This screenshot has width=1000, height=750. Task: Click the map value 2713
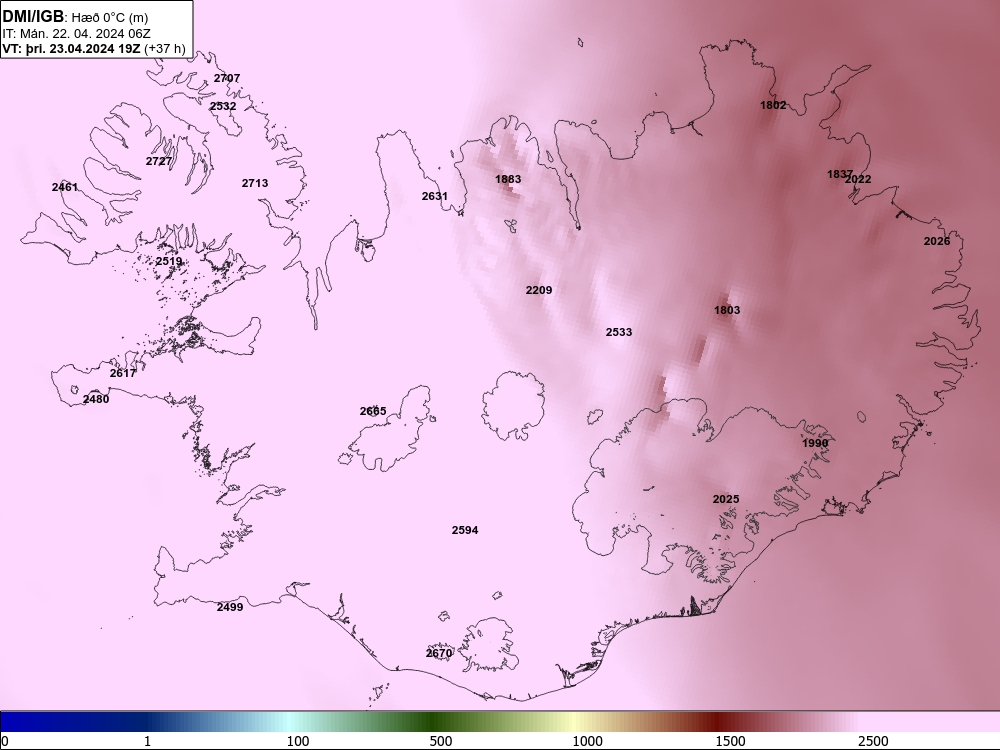pos(255,184)
